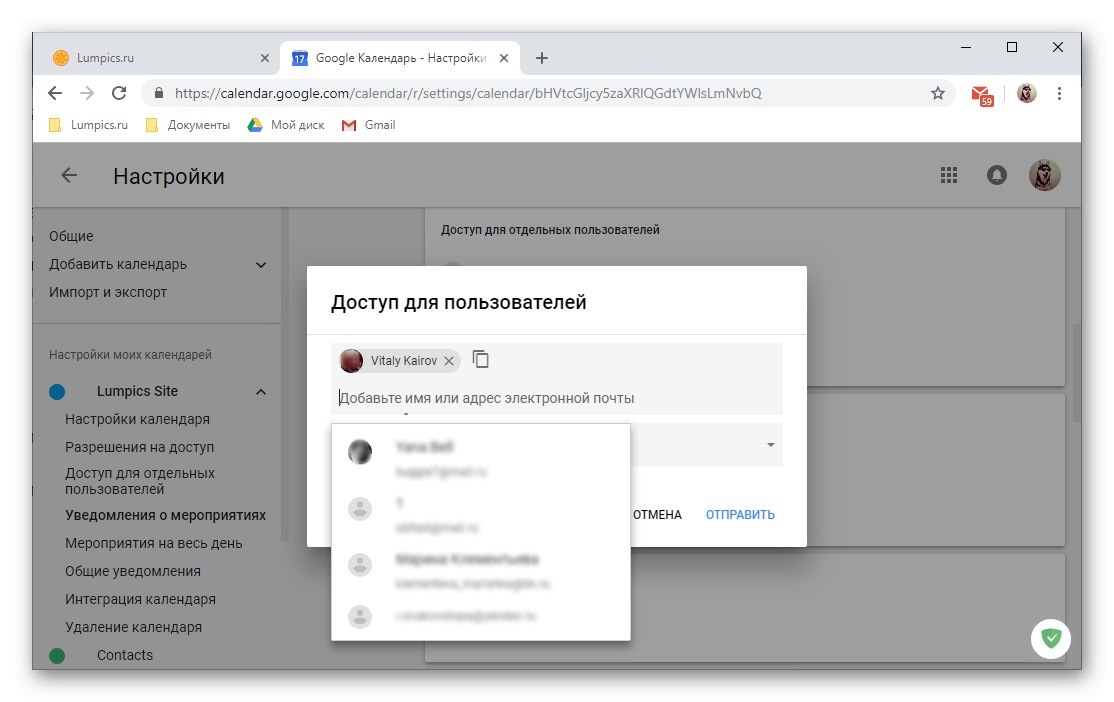Screen dimensions: 1114x702
Task: Click the back arrow next to Настройки
Action: tap(67, 175)
